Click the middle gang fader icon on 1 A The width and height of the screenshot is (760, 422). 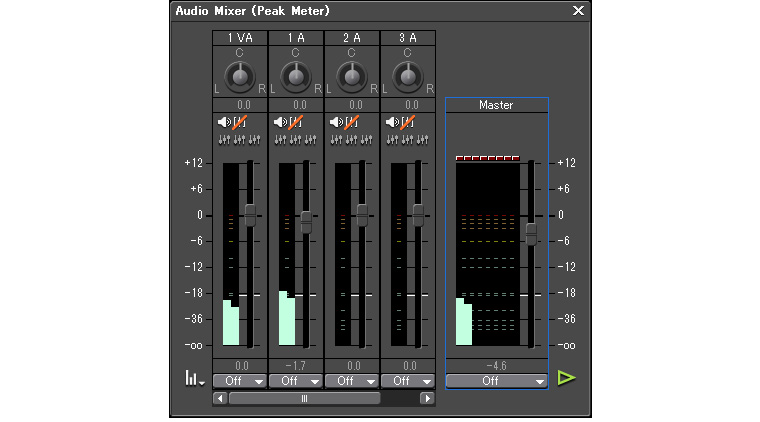click(x=295, y=140)
